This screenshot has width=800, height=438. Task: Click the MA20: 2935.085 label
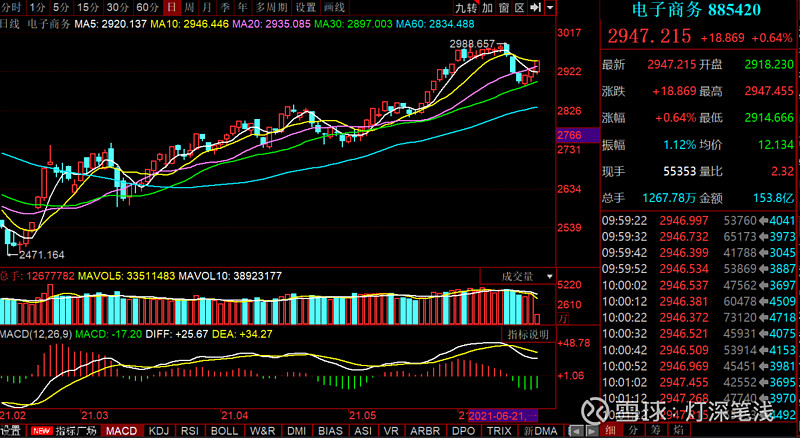tap(271, 24)
